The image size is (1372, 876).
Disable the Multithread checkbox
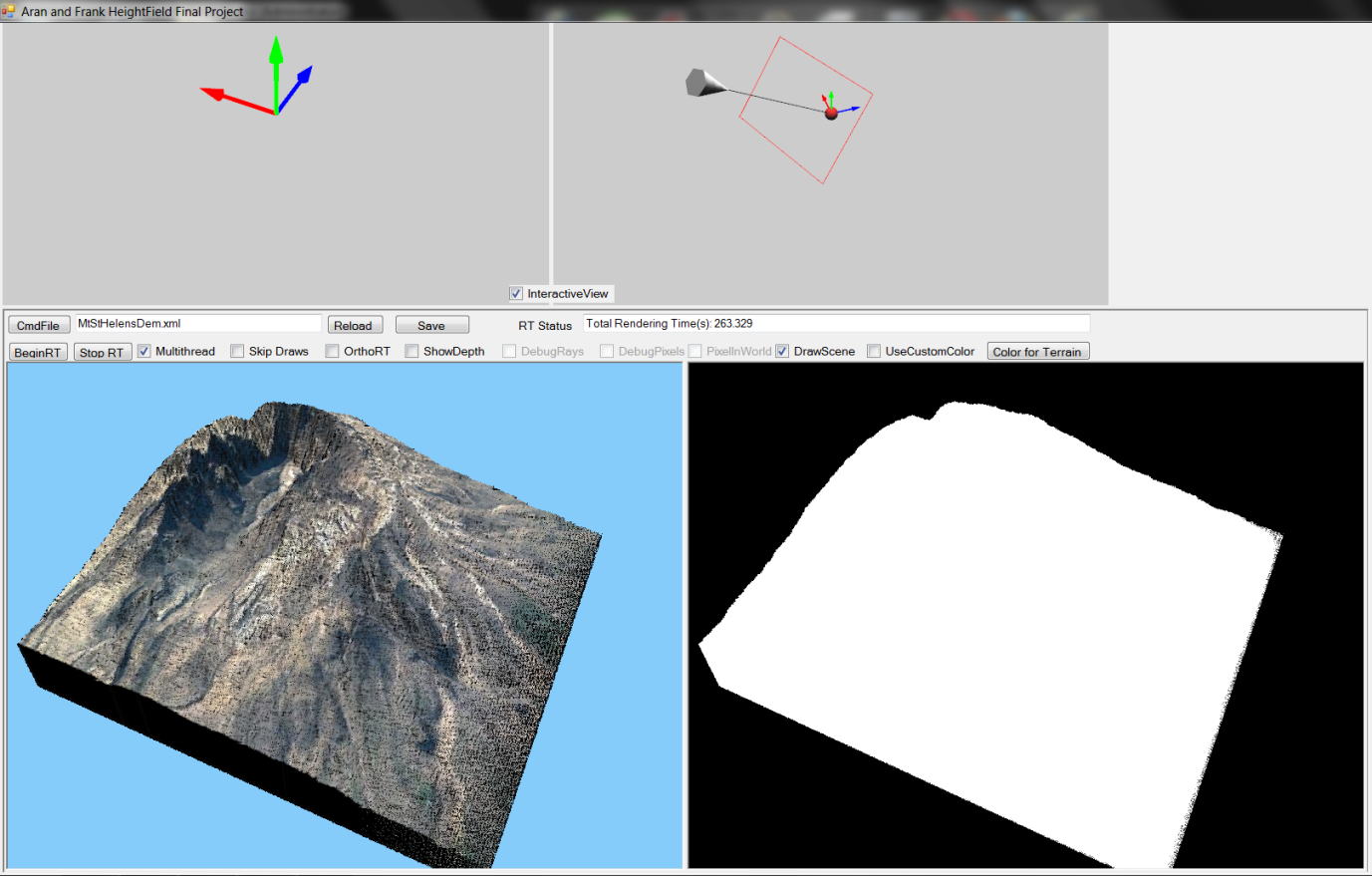click(144, 351)
